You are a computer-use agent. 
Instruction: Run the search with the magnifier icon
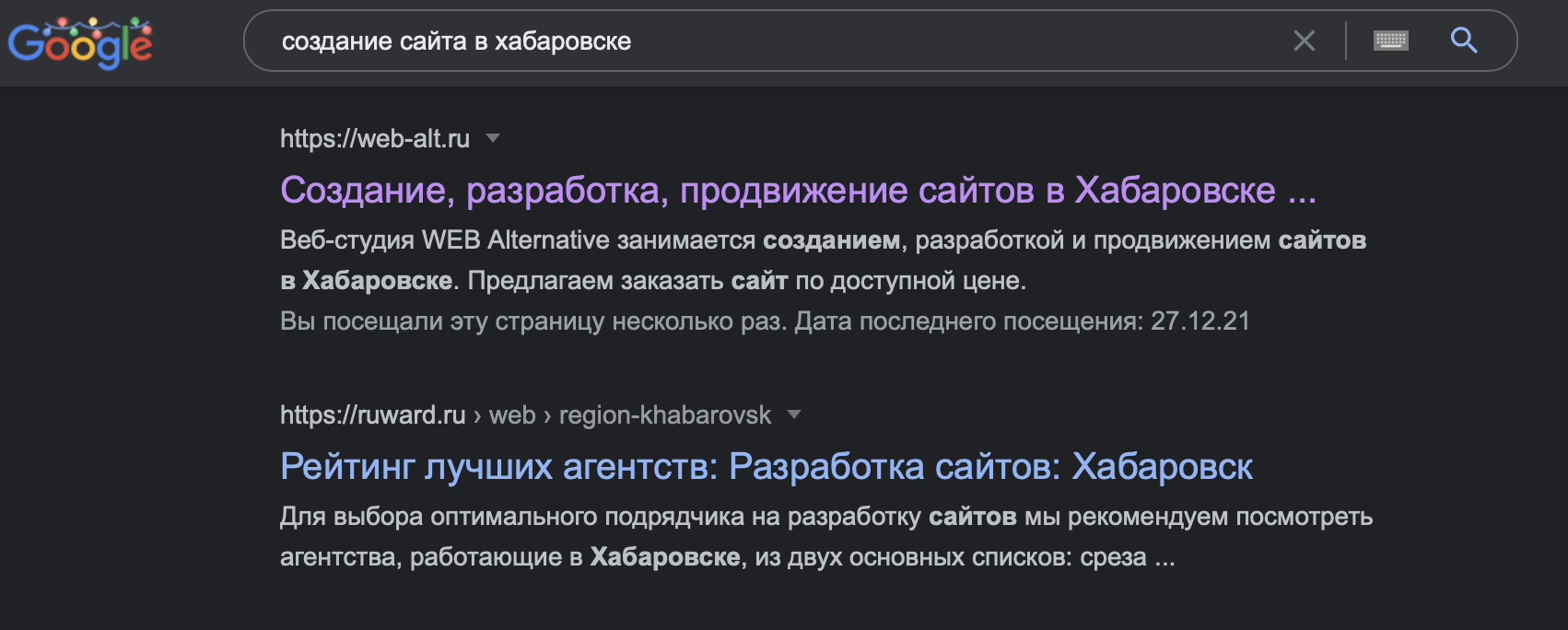(x=1464, y=41)
